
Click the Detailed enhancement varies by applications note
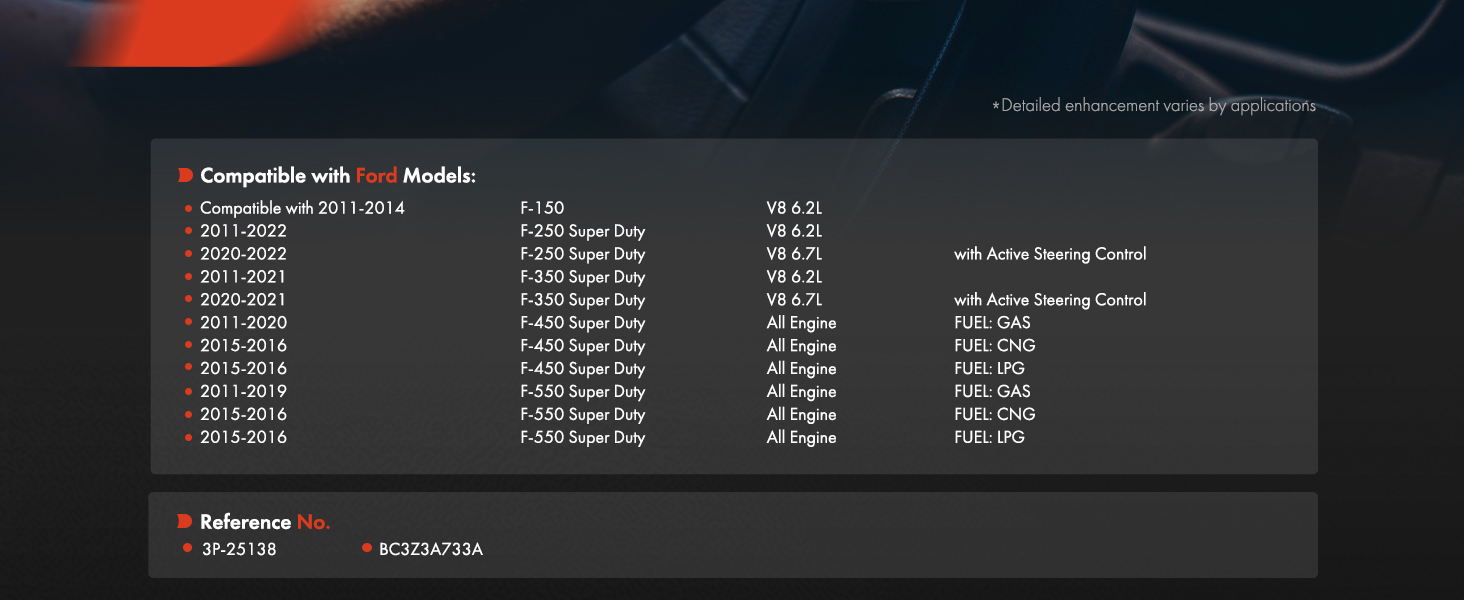1154,105
